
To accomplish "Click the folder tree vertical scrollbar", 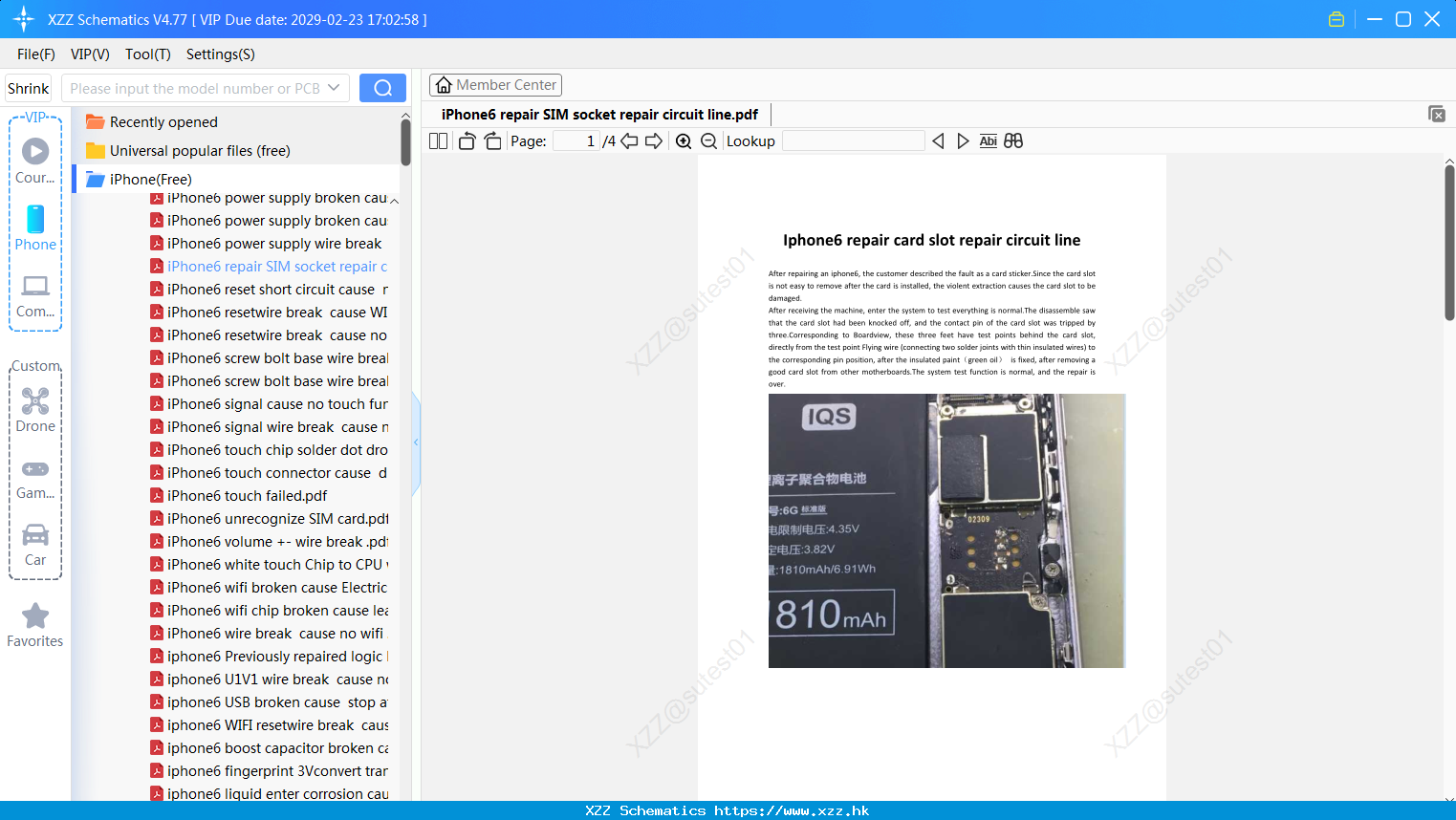I will pos(405,143).
